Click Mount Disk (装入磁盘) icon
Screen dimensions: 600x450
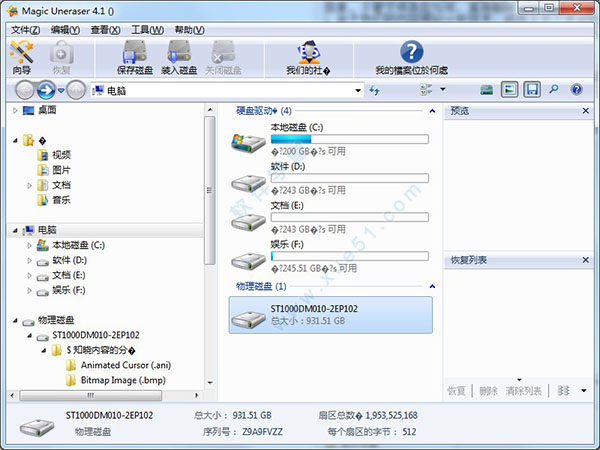(x=179, y=57)
